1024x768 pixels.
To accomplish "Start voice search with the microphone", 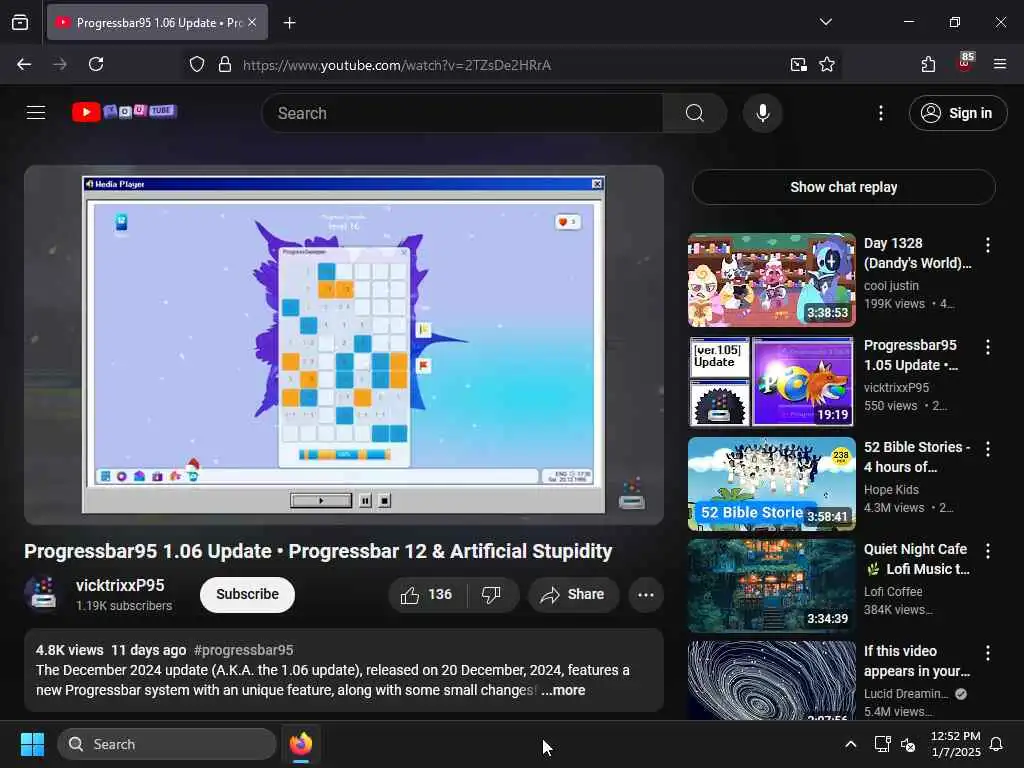I will (x=762, y=113).
